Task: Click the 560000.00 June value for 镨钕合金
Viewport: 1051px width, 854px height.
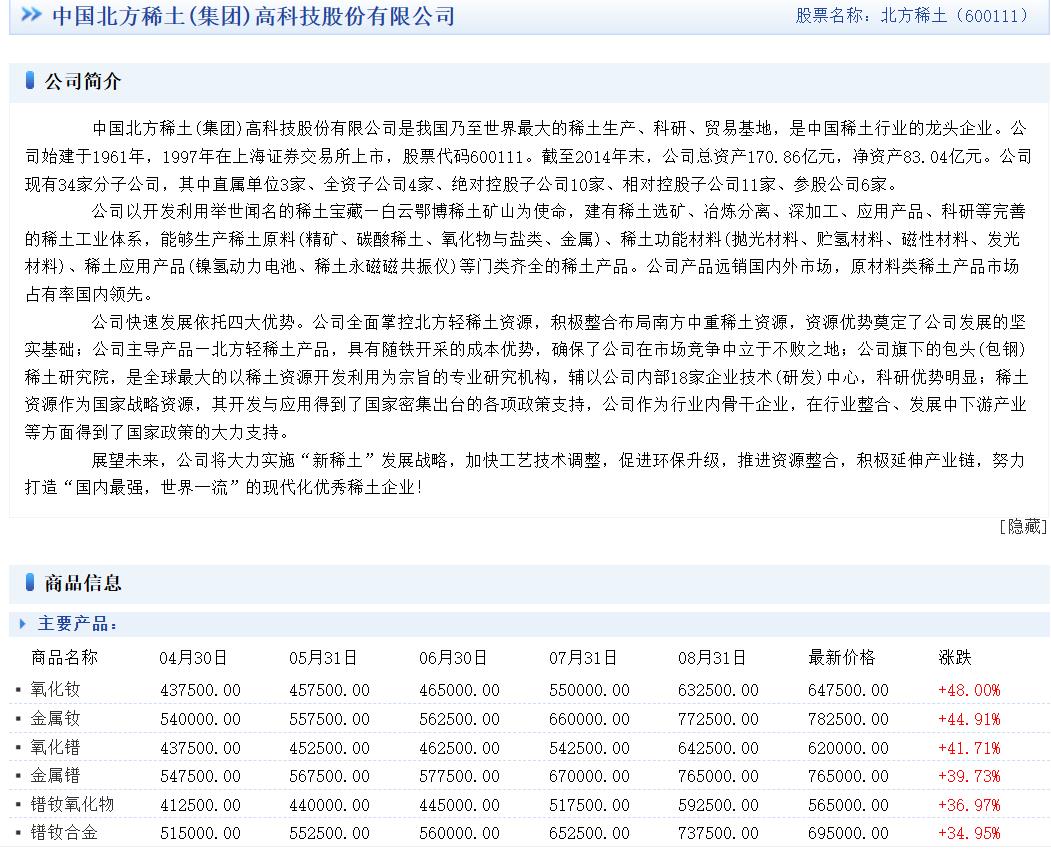Action: pos(459,833)
